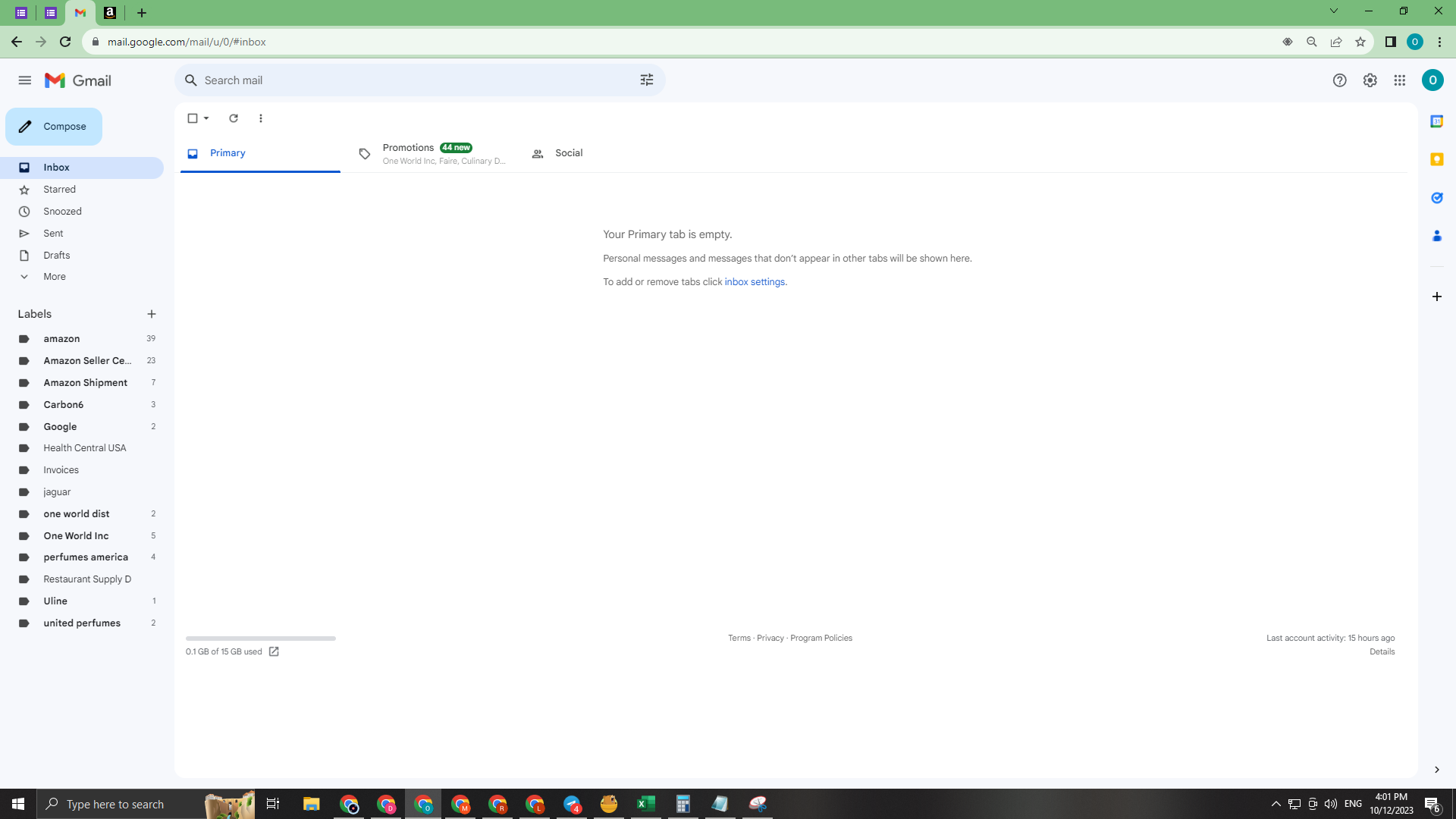This screenshot has height=819, width=1456.
Task: Get add-ons with the side panel plus
Action: [1437, 297]
